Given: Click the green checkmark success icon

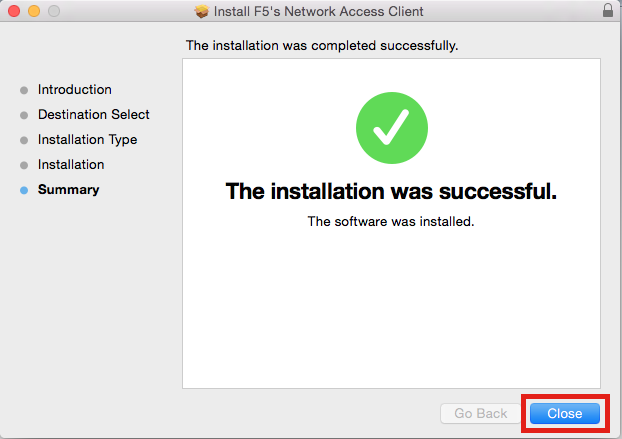Looking at the screenshot, I should point(392,128).
